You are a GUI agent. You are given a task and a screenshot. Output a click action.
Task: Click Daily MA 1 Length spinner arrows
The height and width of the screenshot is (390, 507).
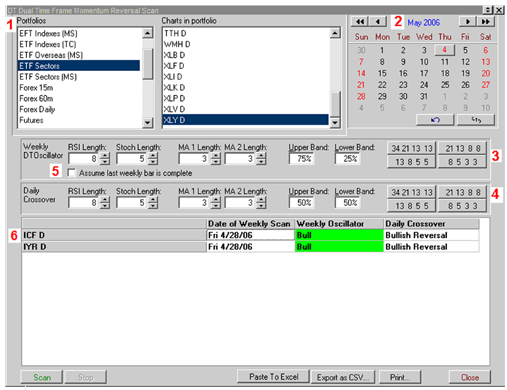click(216, 203)
